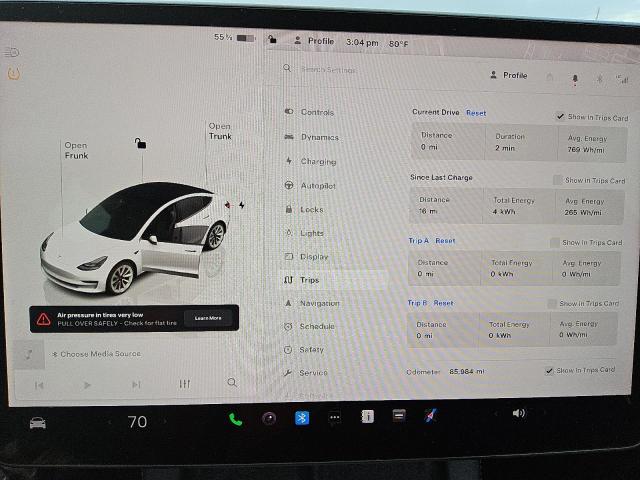
Task: Tap the 70 temperature setting
Action: click(x=137, y=422)
